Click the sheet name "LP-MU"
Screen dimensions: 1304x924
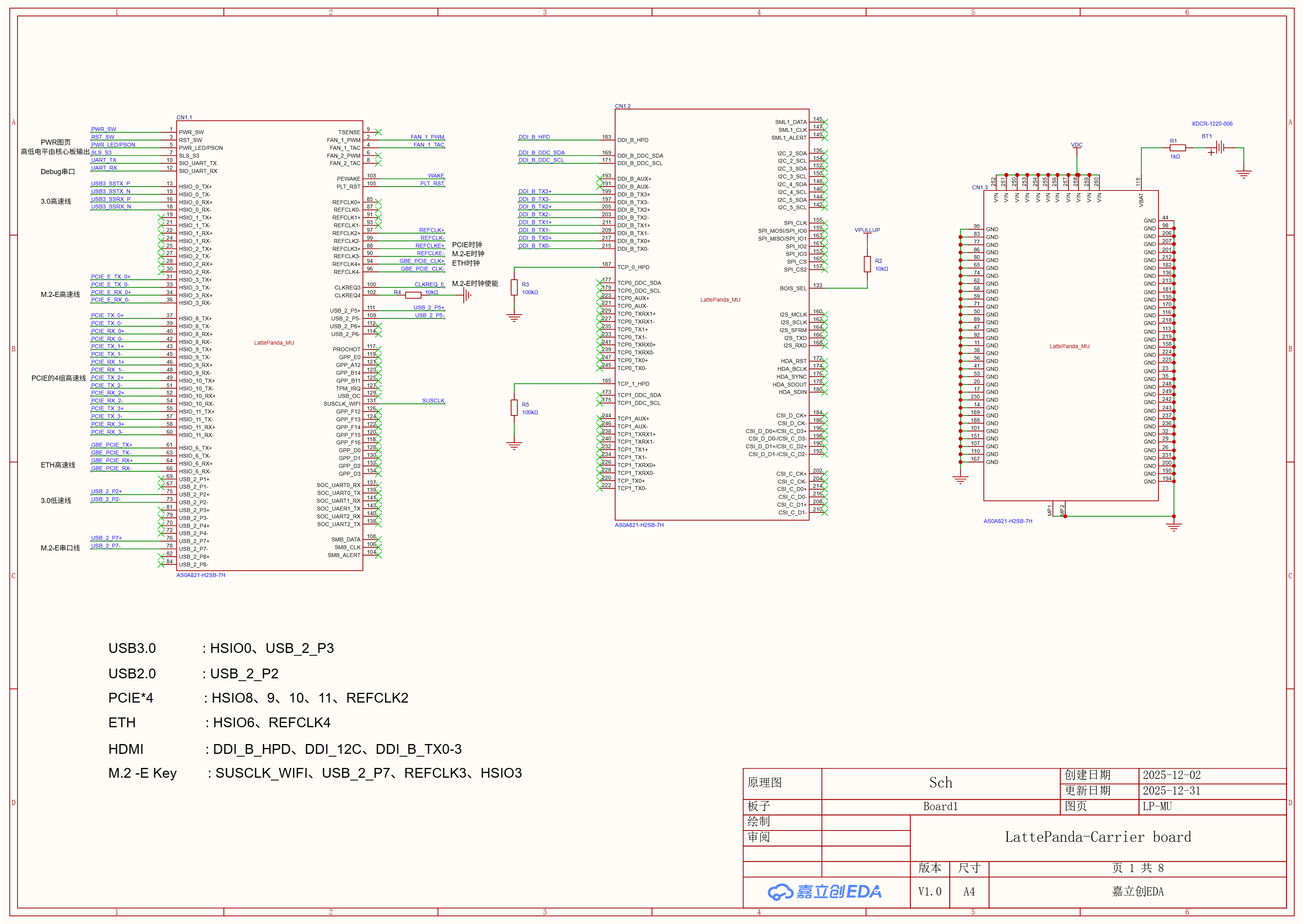point(1157,806)
